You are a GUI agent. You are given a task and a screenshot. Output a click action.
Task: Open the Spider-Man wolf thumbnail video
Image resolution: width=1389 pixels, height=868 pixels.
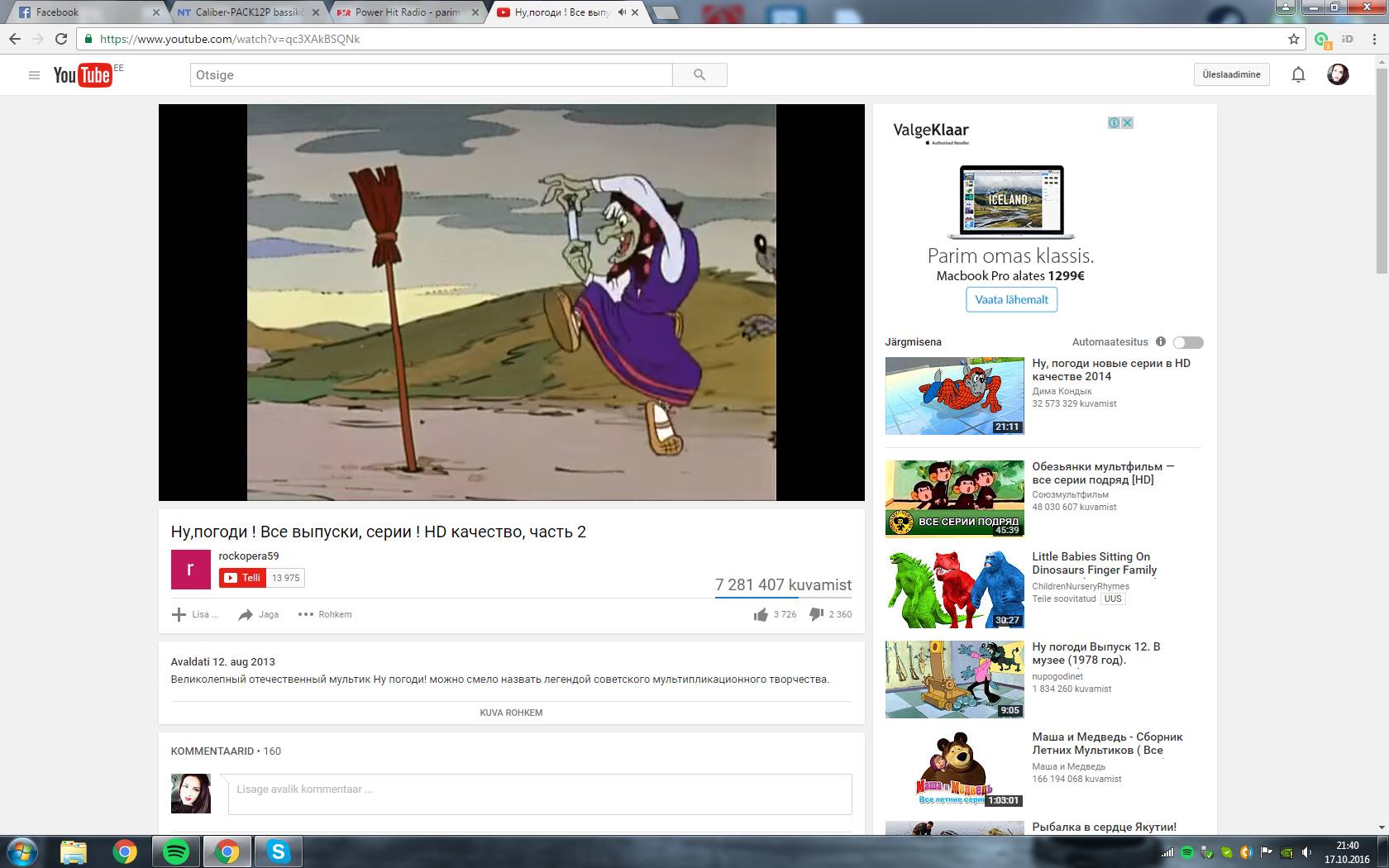pyautogui.click(x=954, y=396)
